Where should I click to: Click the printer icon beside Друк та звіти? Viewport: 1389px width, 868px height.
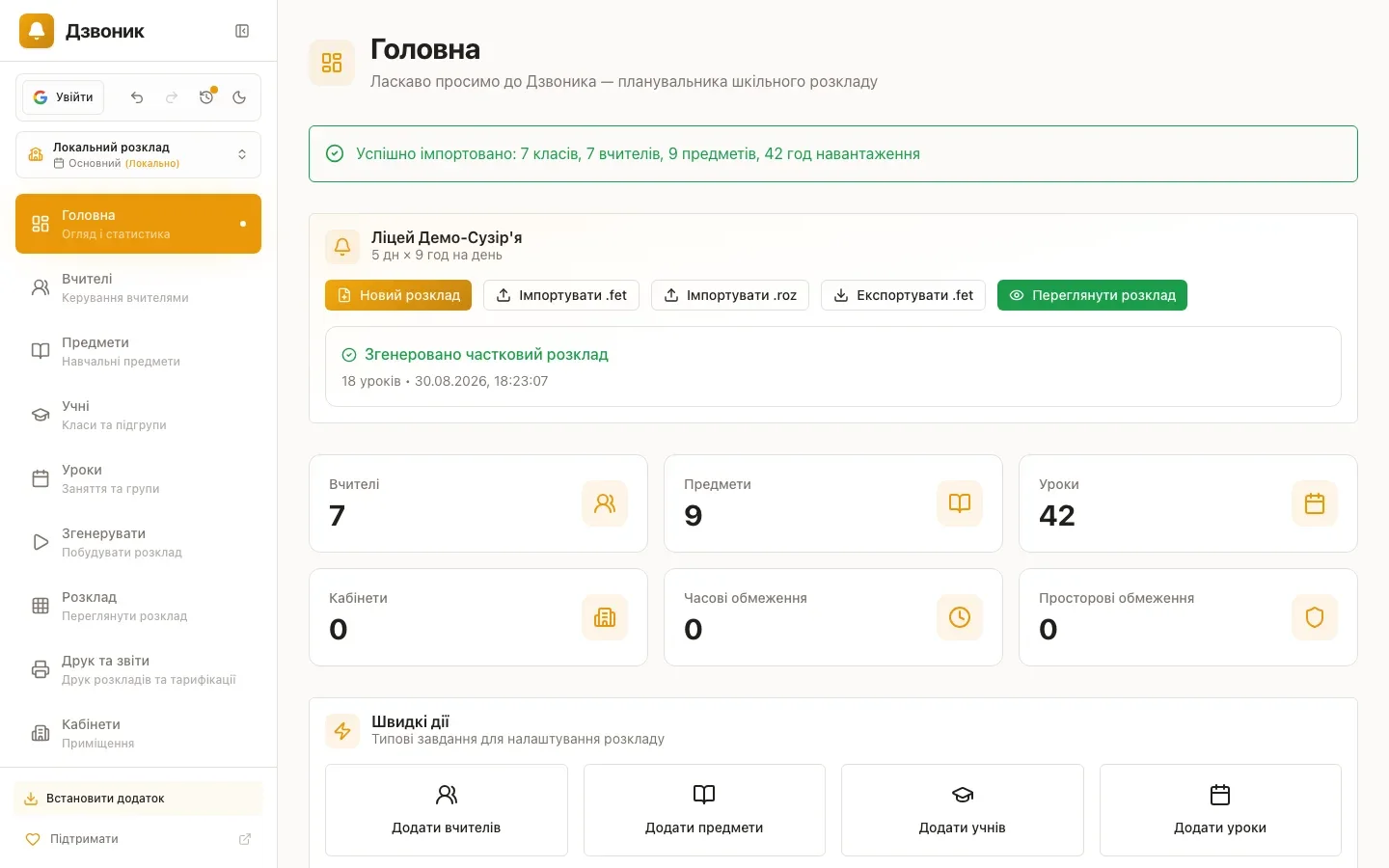tap(41, 669)
